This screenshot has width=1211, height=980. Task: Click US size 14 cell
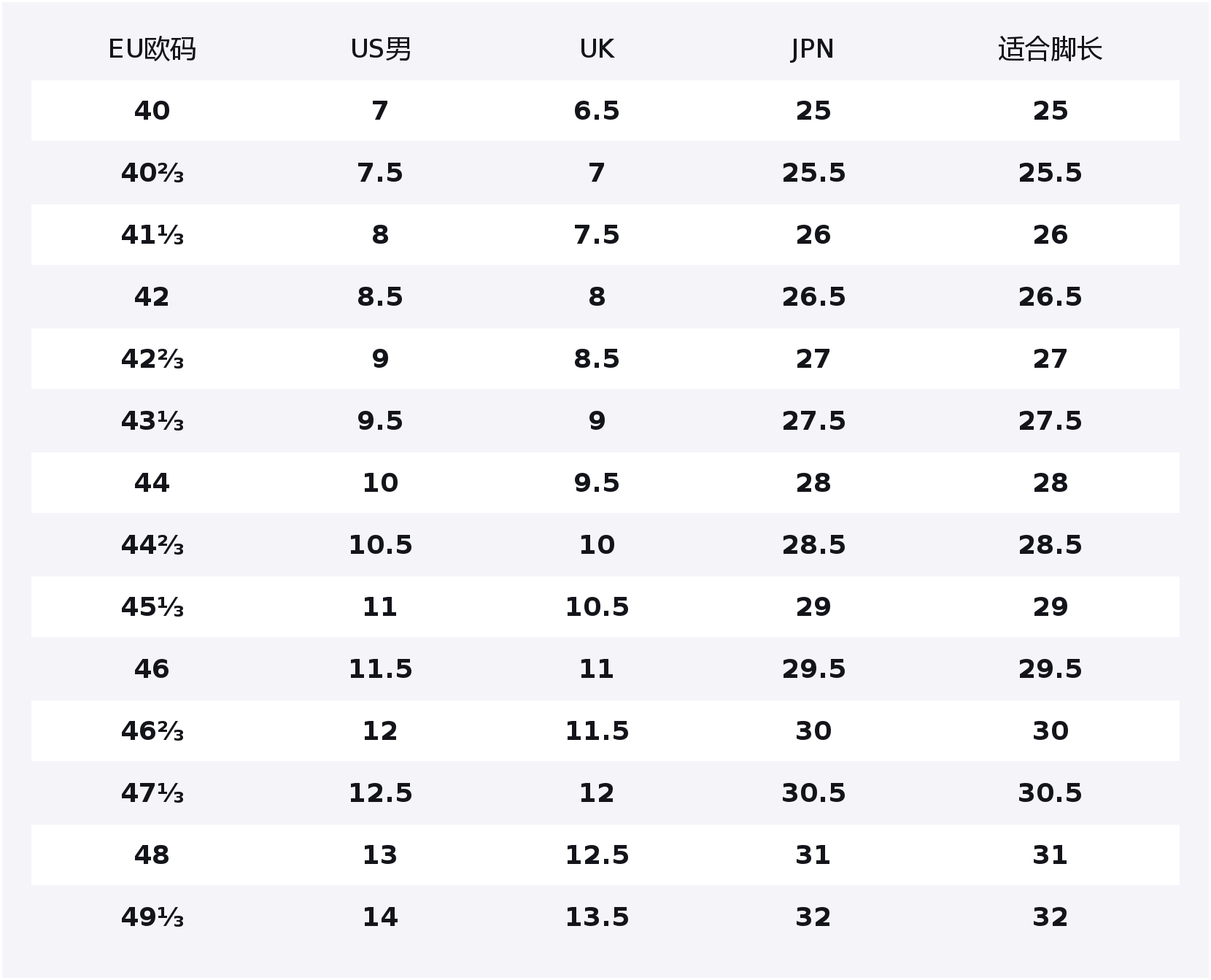click(380, 917)
